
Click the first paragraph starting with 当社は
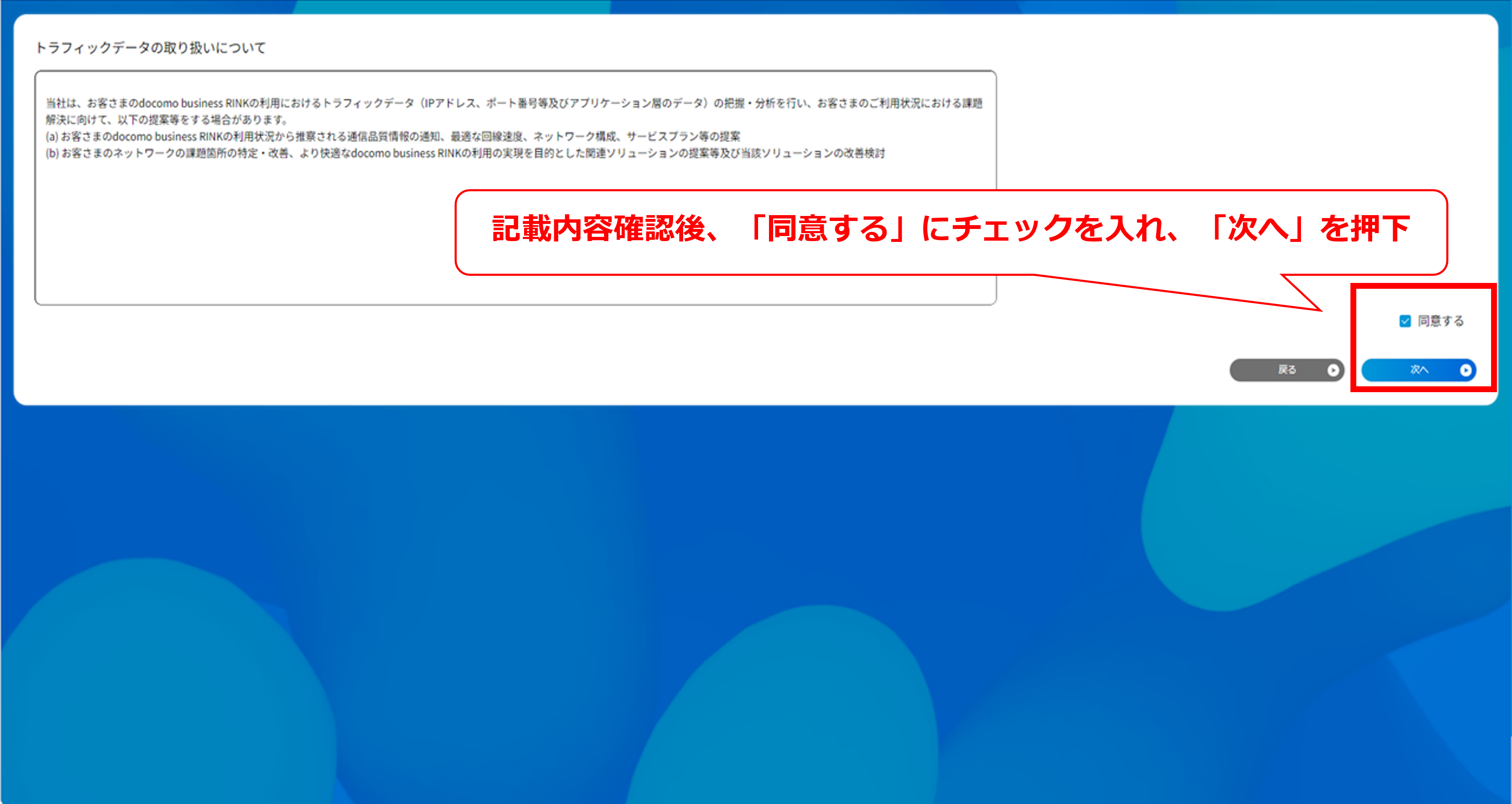click(x=514, y=103)
